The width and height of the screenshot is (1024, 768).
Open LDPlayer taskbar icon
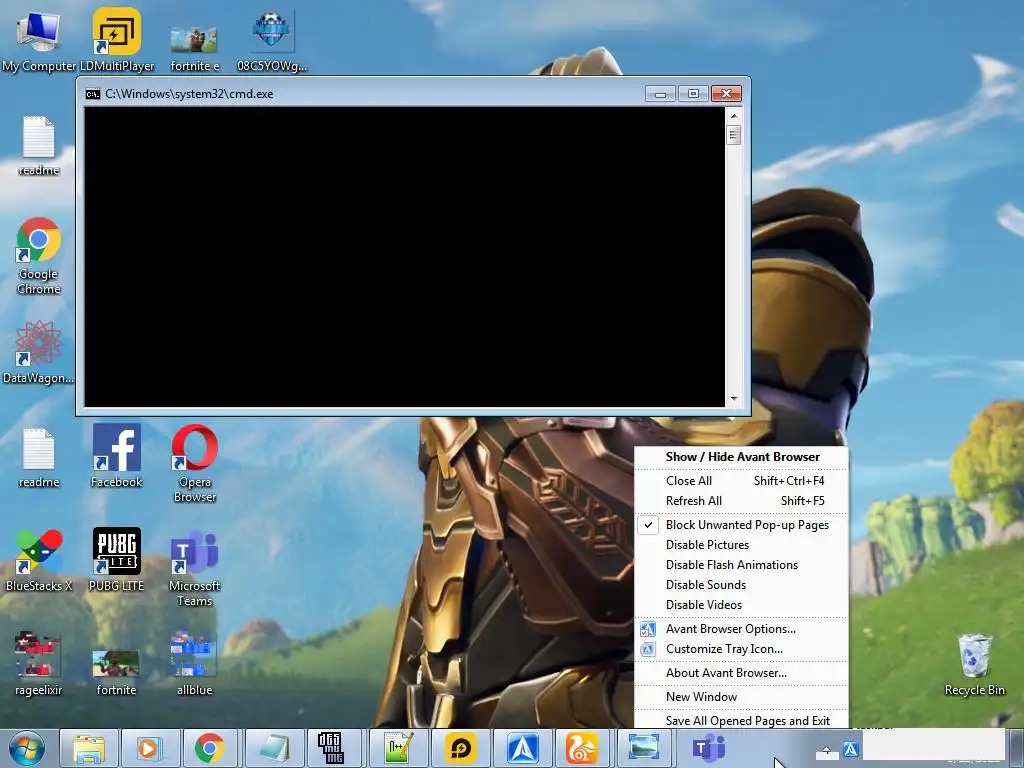tap(461, 748)
